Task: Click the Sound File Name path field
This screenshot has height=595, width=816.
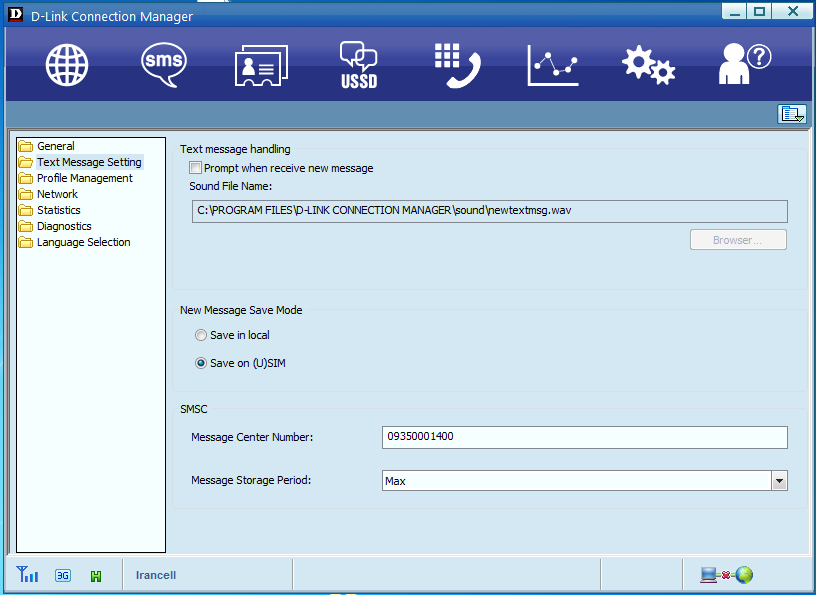Action: pos(489,211)
